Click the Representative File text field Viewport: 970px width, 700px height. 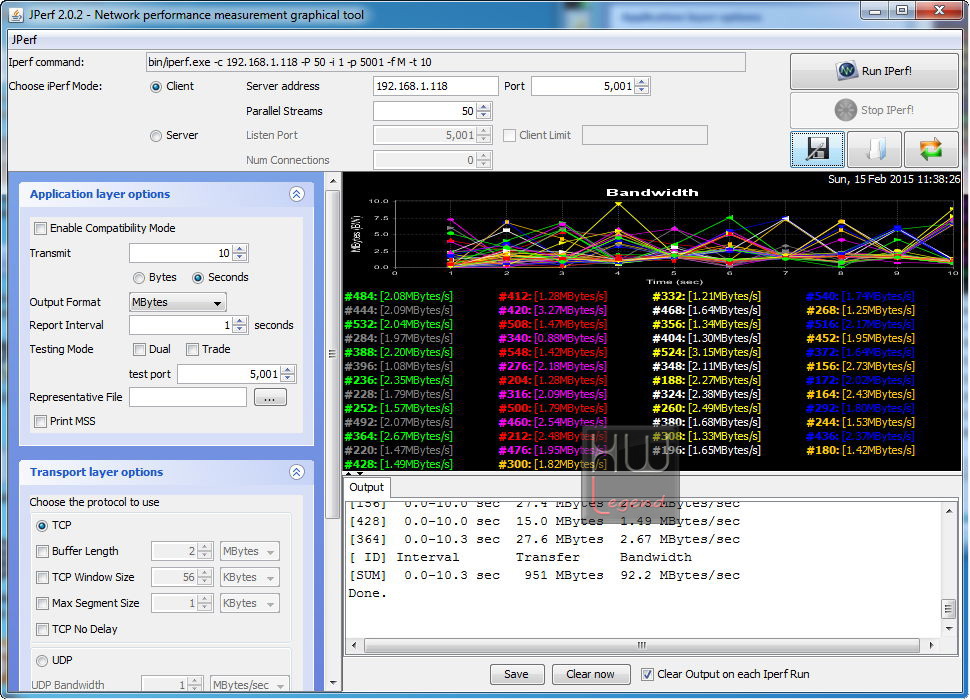coord(188,398)
